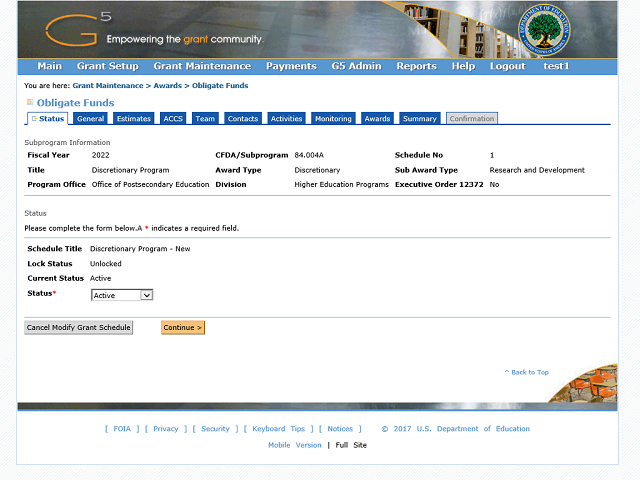Click the Unlocked lock status value
The image size is (640, 480).
pyautogui.click(x=106, y=264)
